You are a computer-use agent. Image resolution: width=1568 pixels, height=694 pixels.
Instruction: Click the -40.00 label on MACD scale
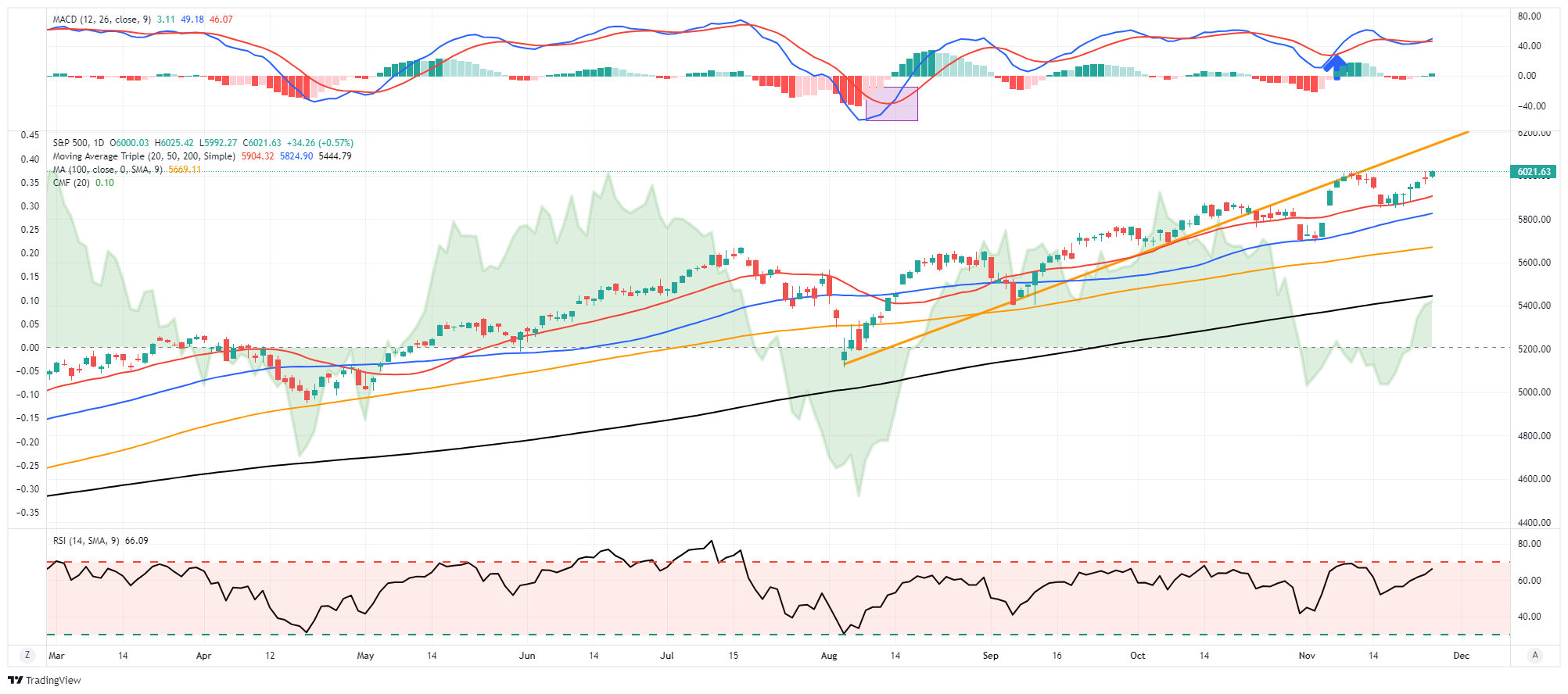tap(1531, 106)
